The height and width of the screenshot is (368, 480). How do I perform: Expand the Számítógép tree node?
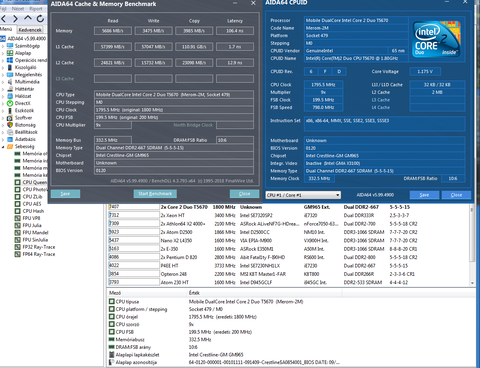(3, 46)
